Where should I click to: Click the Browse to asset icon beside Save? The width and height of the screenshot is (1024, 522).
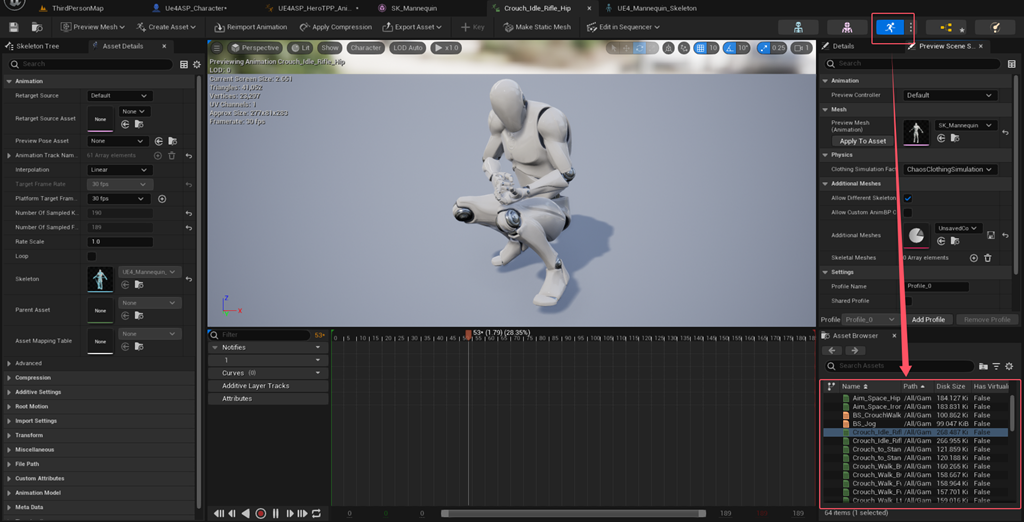(37, 27)
